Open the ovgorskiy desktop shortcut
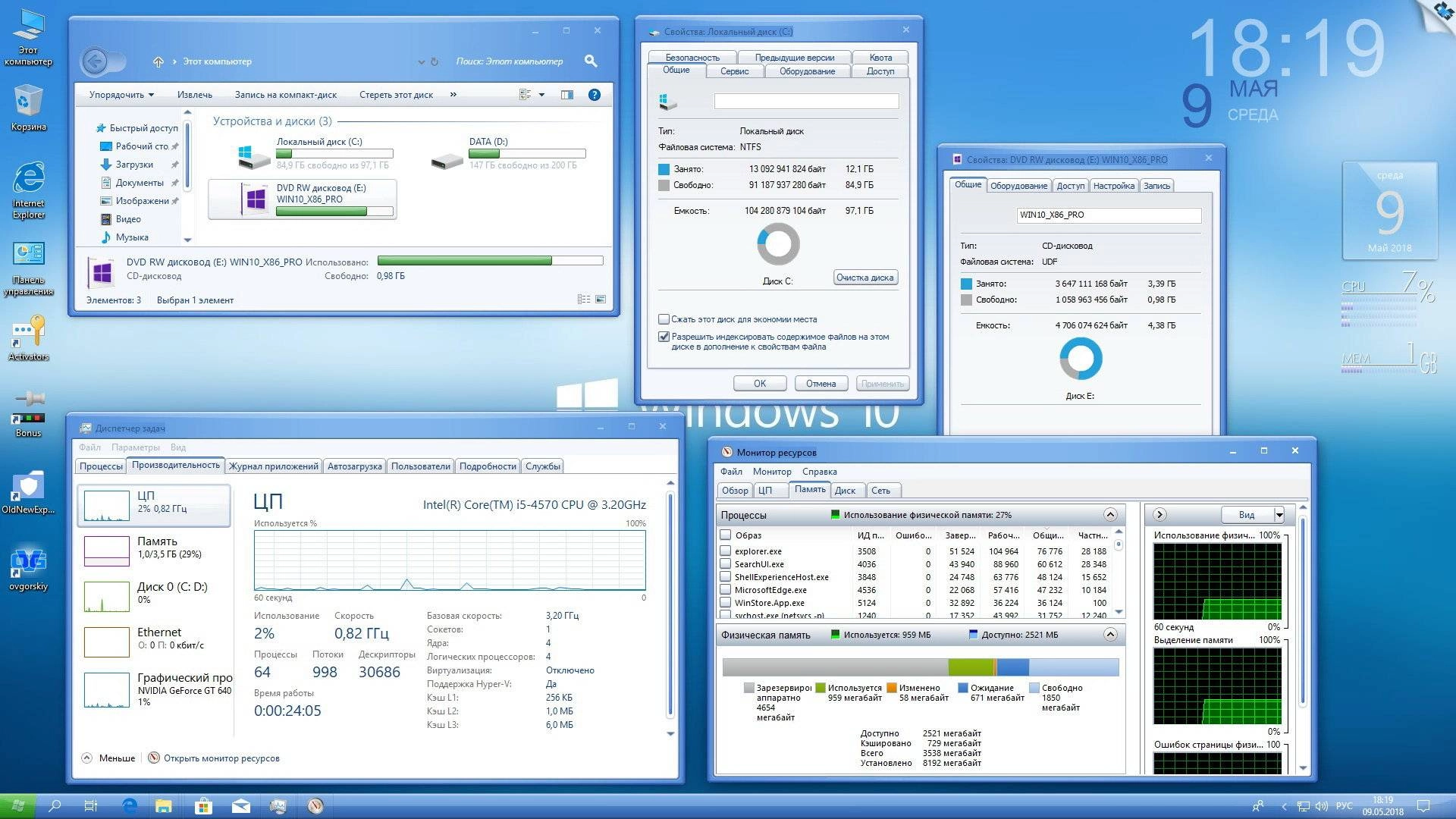 click(x=28, y=569)
